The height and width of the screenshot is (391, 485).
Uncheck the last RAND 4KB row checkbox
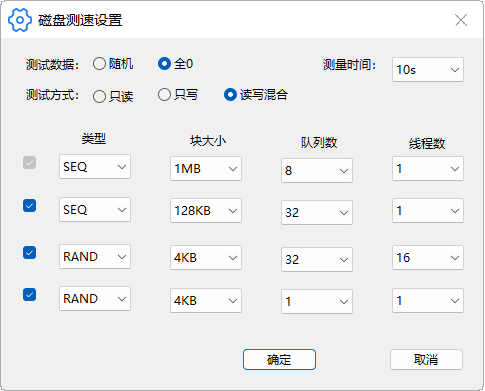pos(29,294)
